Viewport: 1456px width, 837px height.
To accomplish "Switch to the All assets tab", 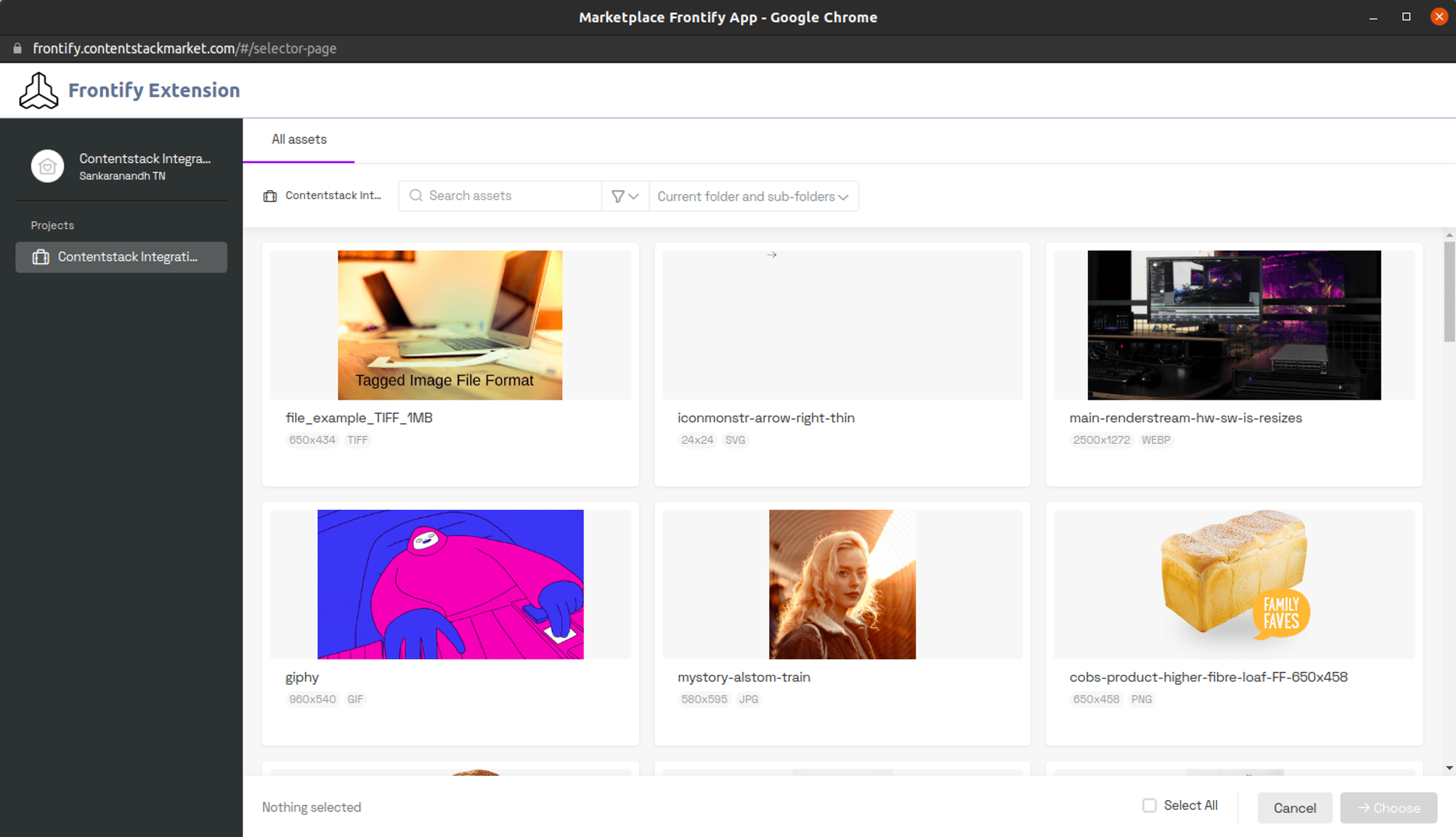I will [x=299, y=139].
